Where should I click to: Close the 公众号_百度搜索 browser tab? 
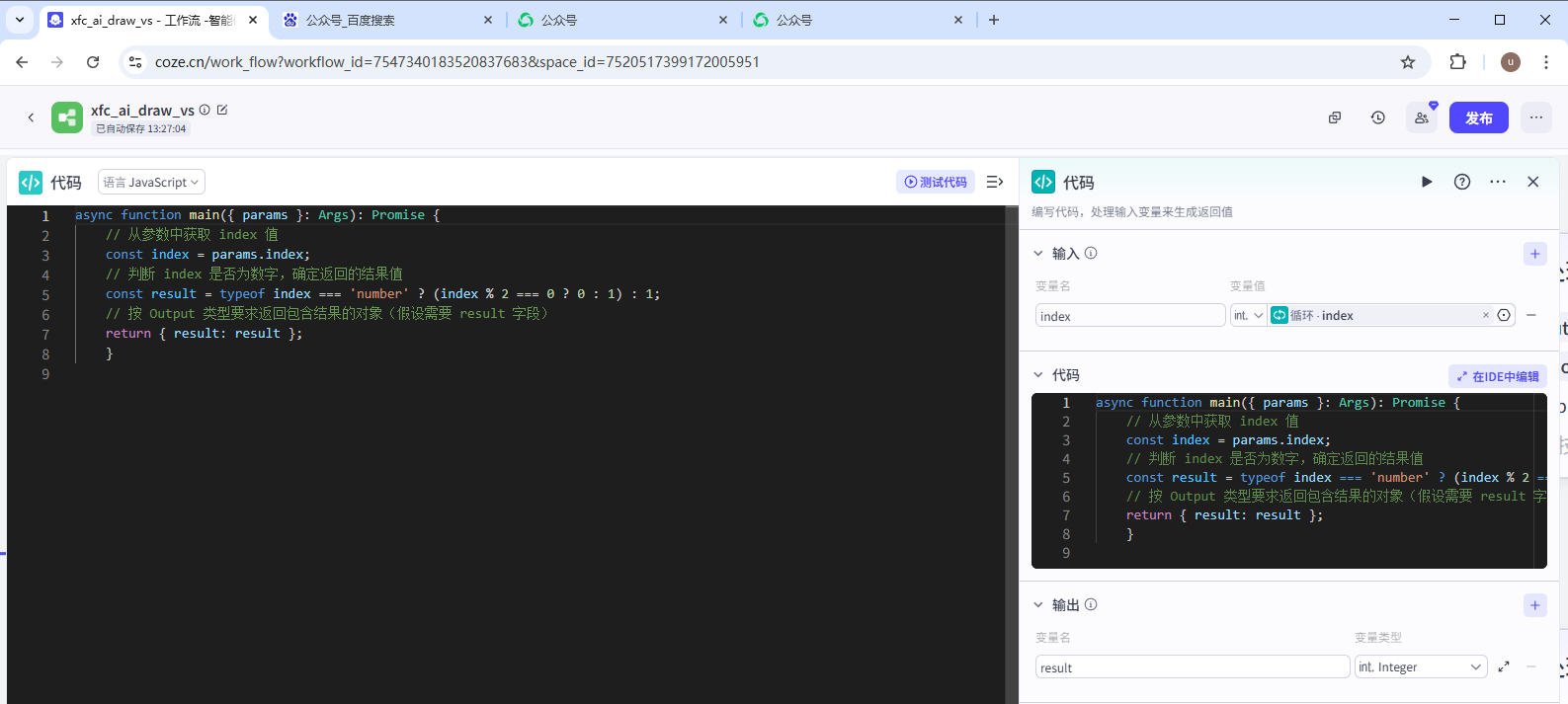[x=488, y=20]
